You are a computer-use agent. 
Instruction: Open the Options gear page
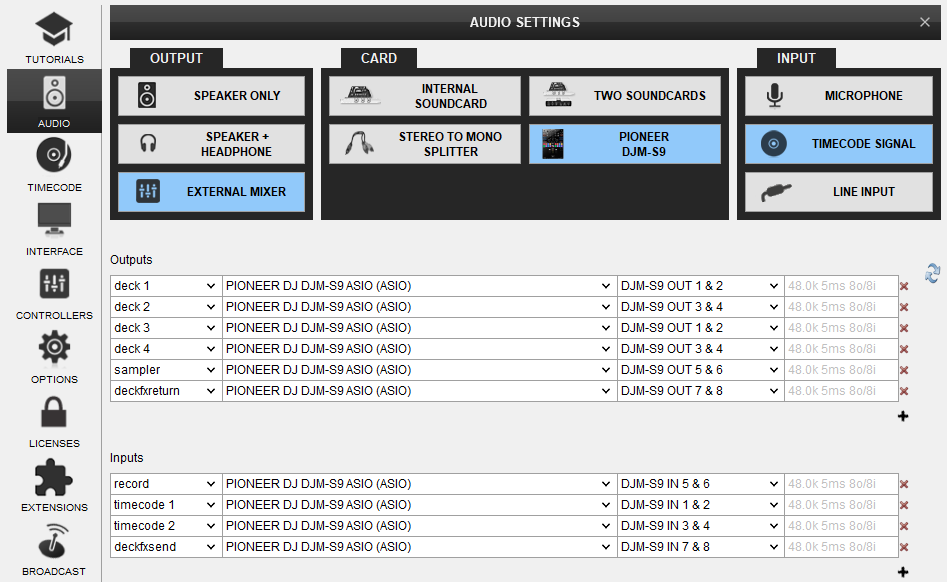click(54, 356)
